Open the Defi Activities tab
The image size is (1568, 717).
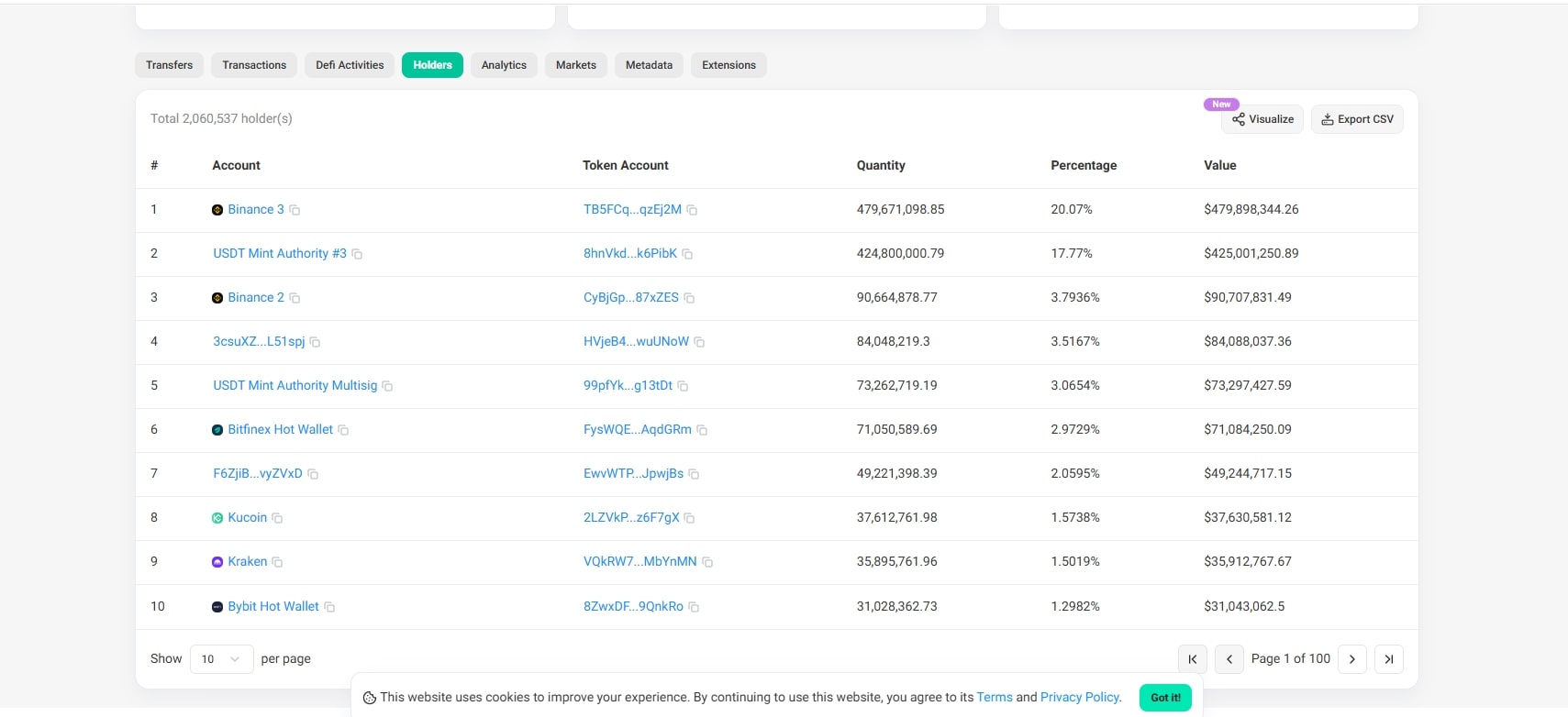point(350,65)
